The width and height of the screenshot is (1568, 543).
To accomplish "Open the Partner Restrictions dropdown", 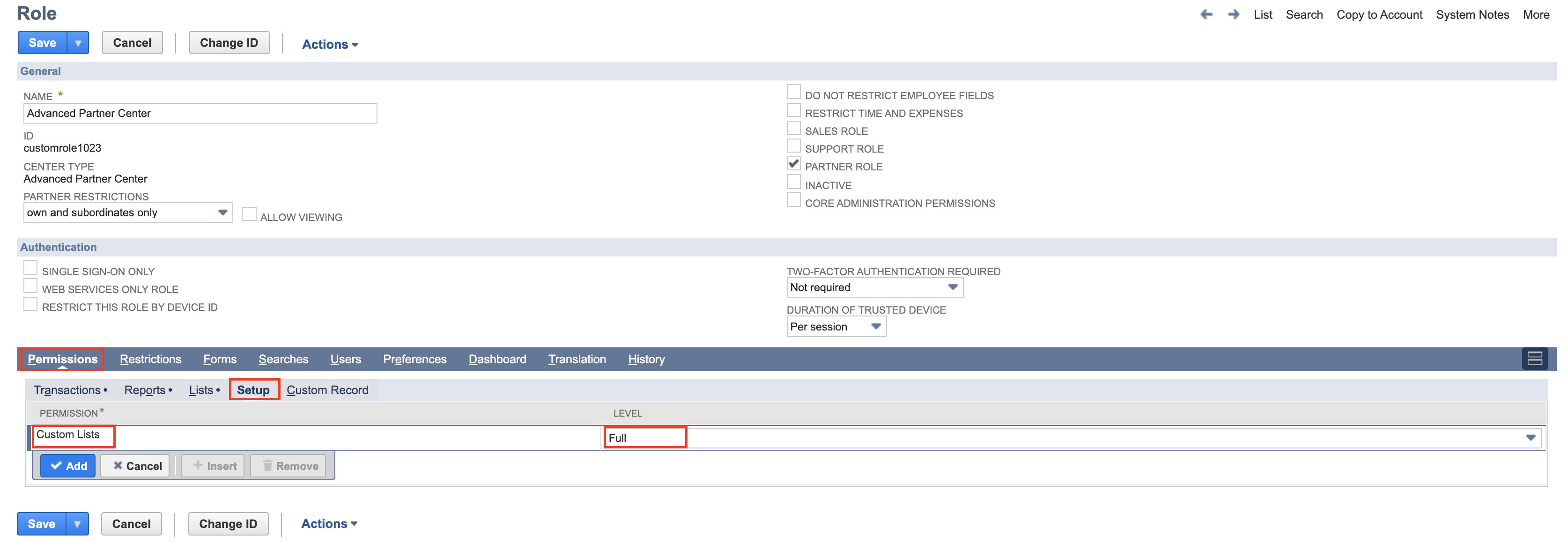I will click(x=223, y=212).
